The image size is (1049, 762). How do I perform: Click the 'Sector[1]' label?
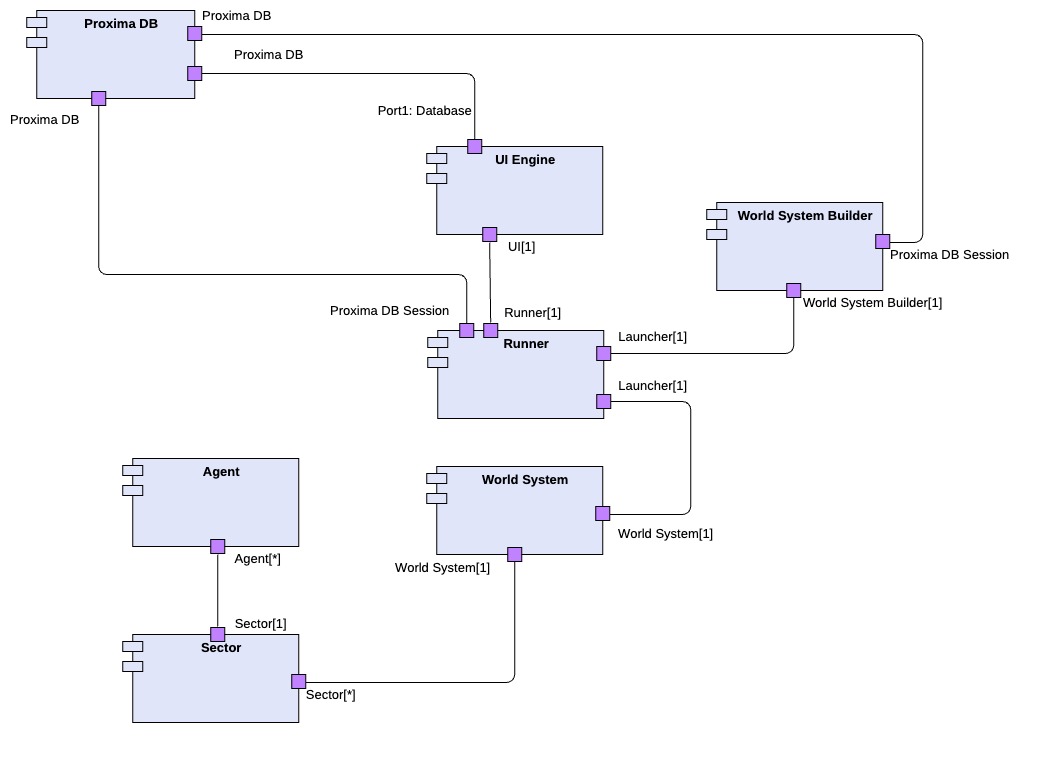[x=260, y=624]
